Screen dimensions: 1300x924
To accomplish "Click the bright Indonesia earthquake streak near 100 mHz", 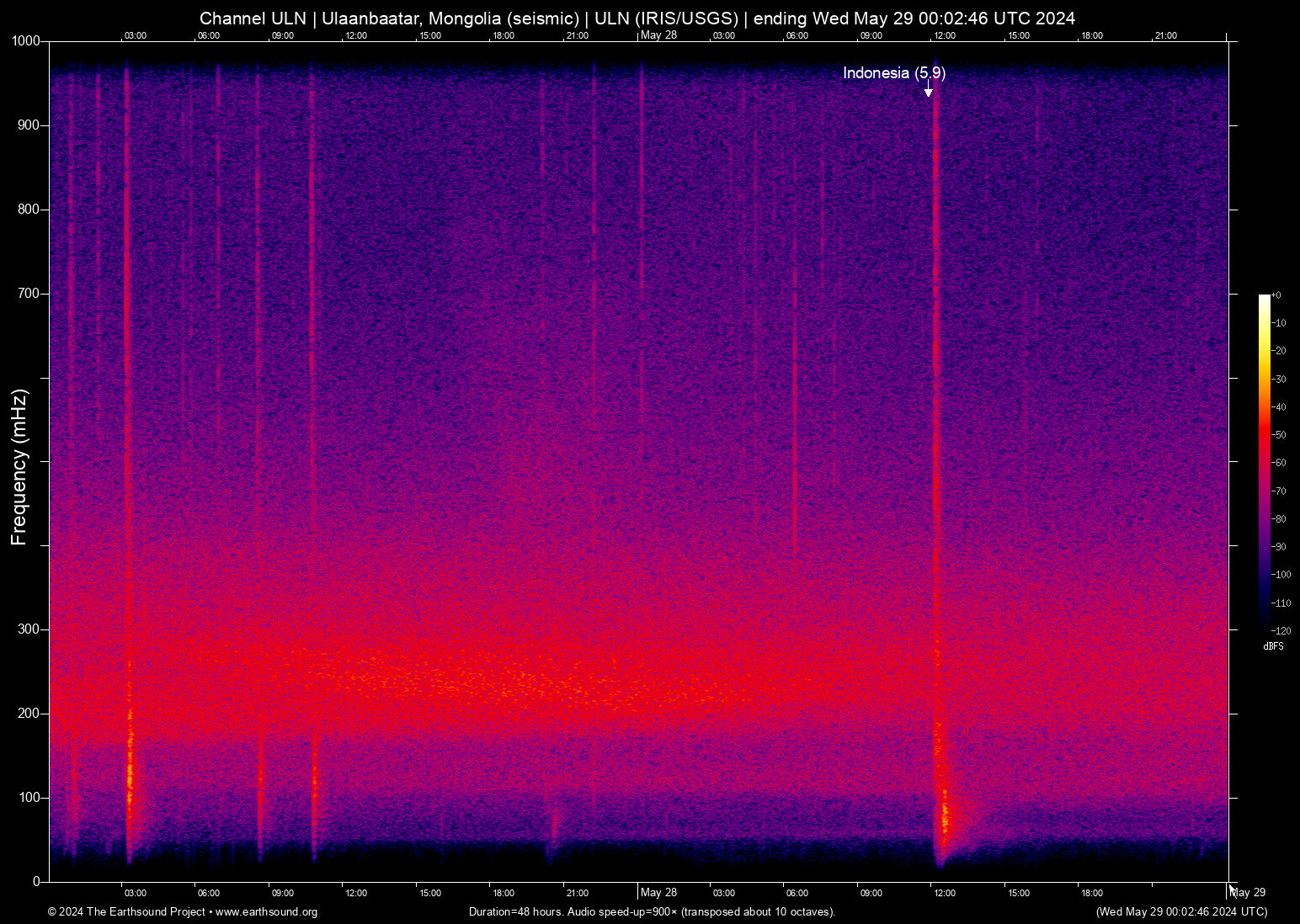I will coord(943,812).
